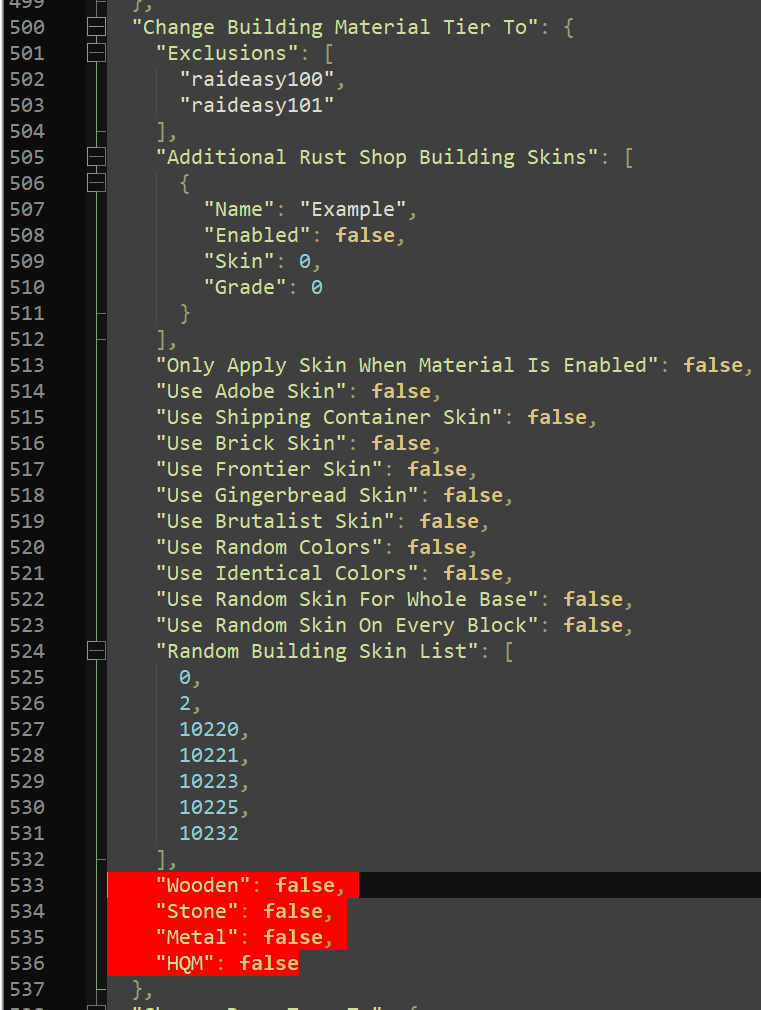Fold the "Random Building Skin List" array
761x1010 pixels.
click(x=96, y=651)
